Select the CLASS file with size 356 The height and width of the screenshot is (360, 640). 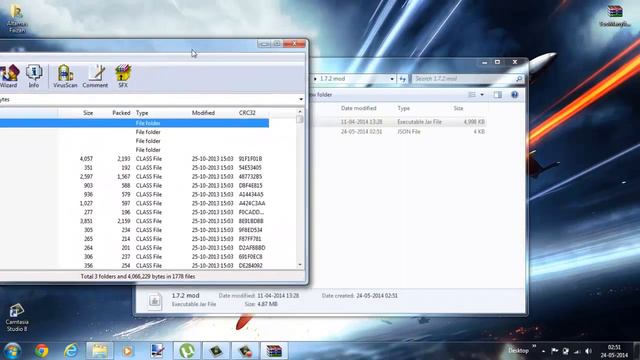(x=134, y=266)
